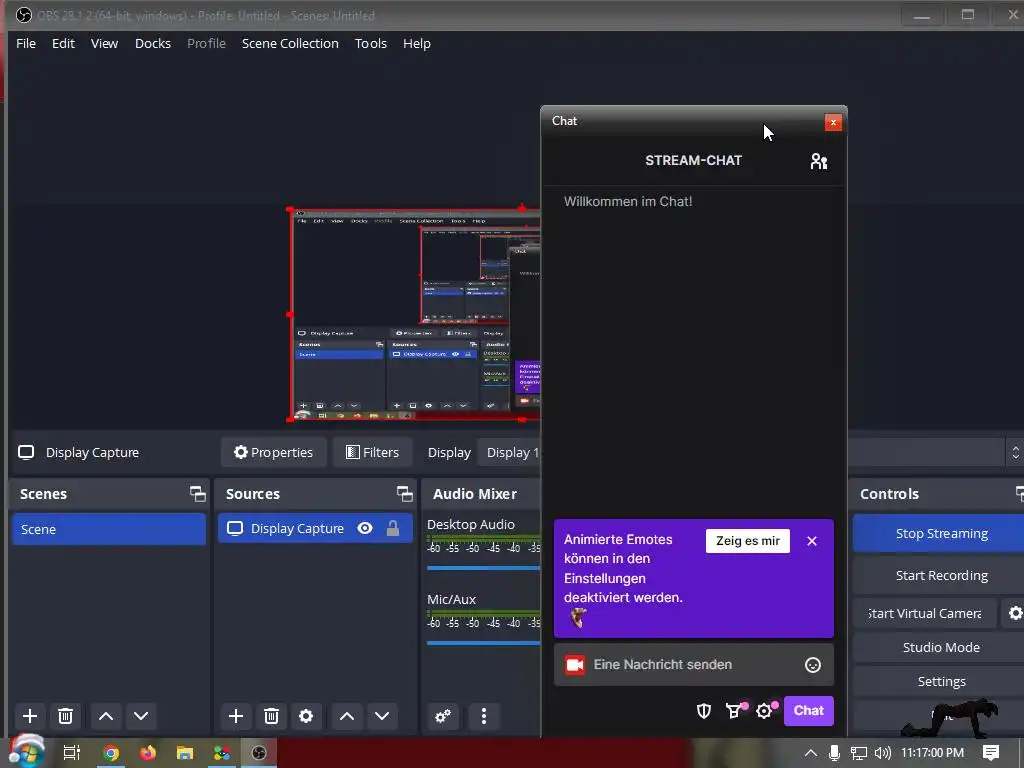Viewport: 1024px width, 768px height.
Task: Move scene down with arrow icon
Action: (x=141, y=716)
